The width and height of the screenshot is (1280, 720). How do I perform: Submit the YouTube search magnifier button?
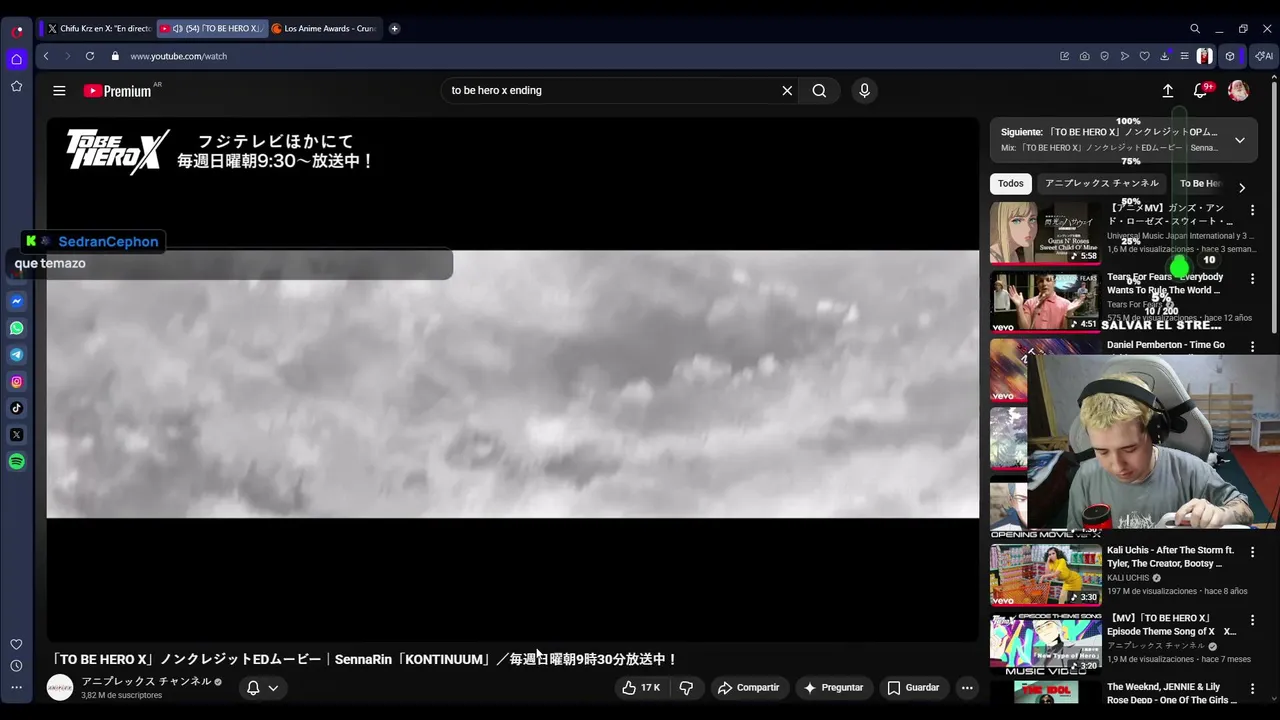[819, 90]
